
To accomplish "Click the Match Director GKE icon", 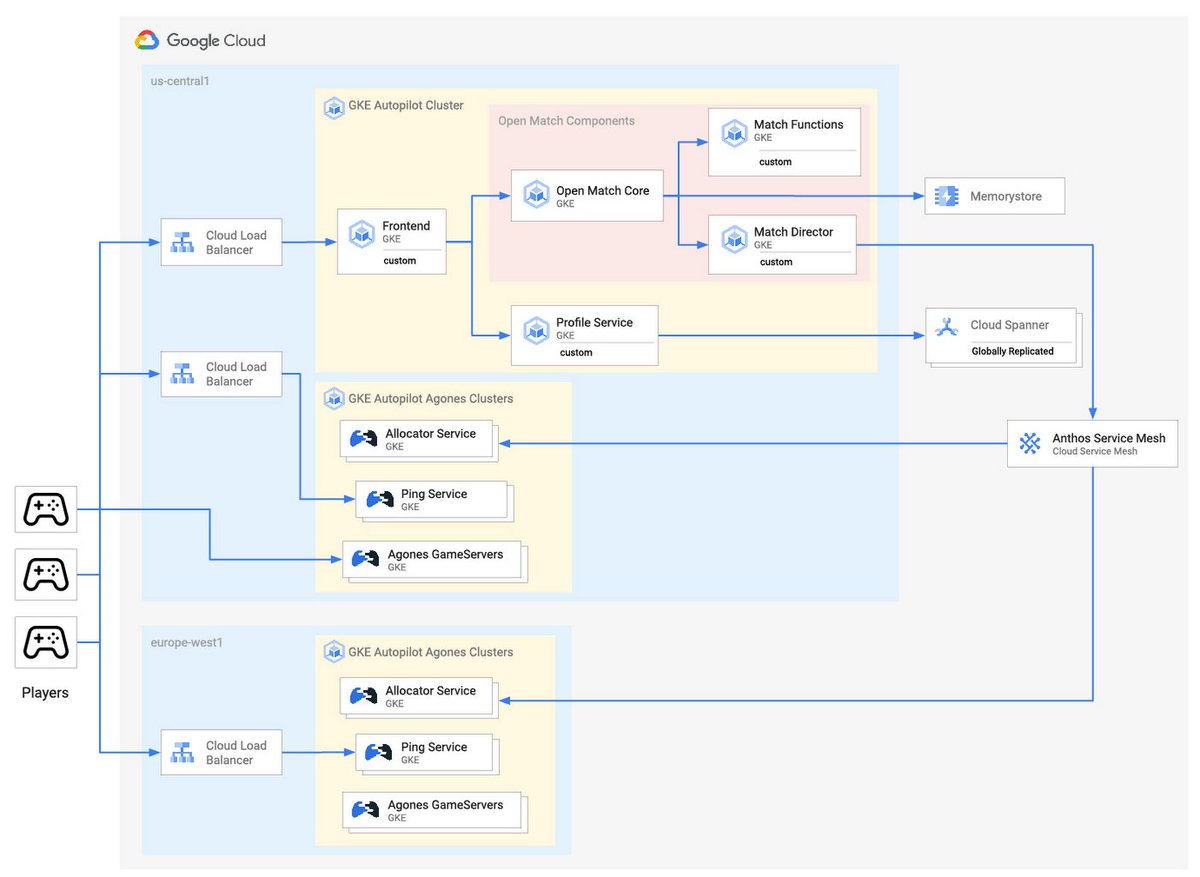I will [x=735, y=238].
